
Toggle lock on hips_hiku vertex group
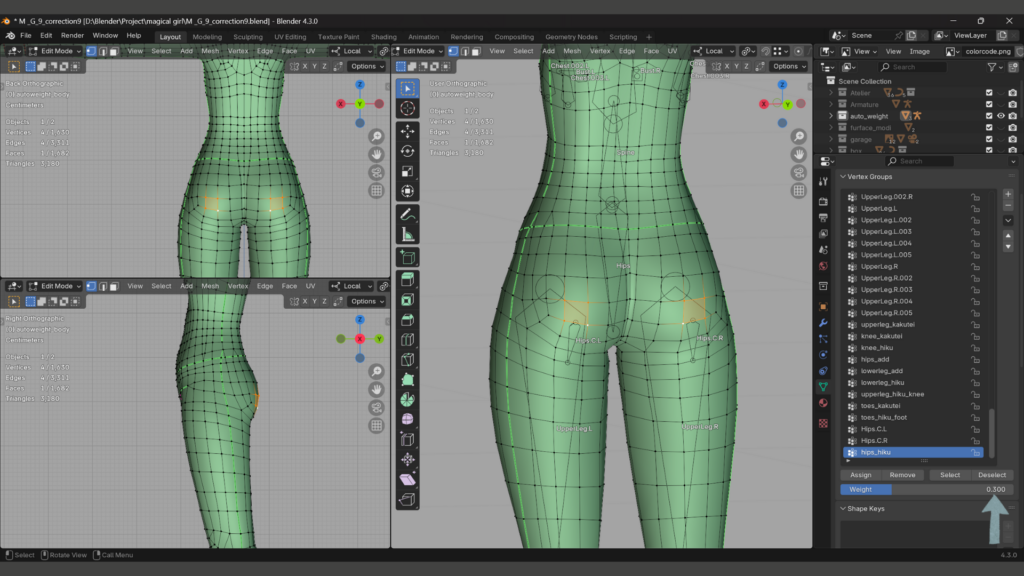tap(975, 452)
